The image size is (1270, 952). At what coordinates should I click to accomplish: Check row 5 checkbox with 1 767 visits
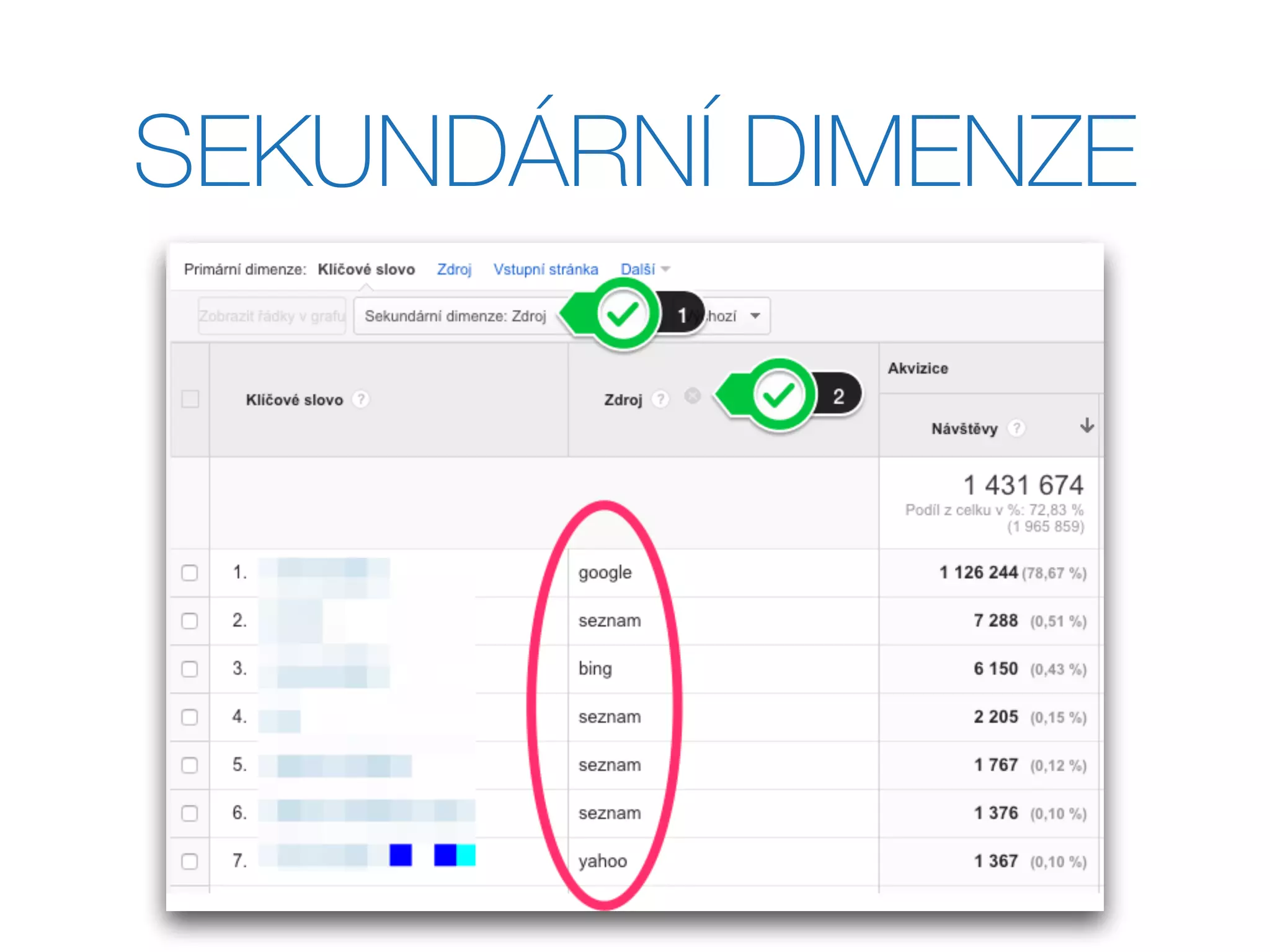point(190,765)
